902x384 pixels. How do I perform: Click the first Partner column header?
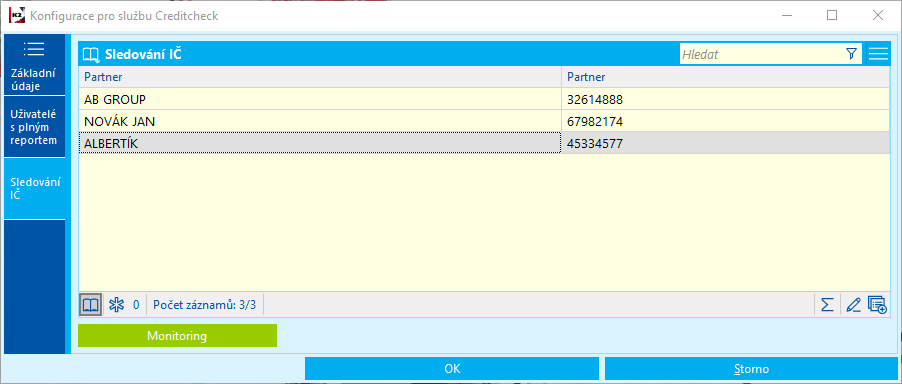pyautogui.click(x=320, y=76)
